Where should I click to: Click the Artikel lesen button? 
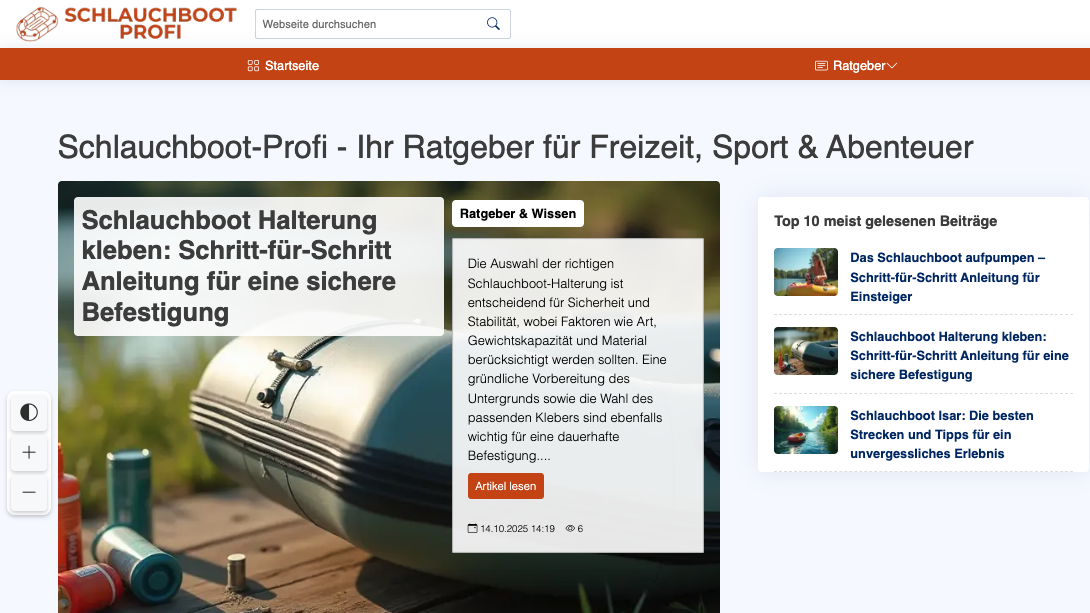(506, 485)
